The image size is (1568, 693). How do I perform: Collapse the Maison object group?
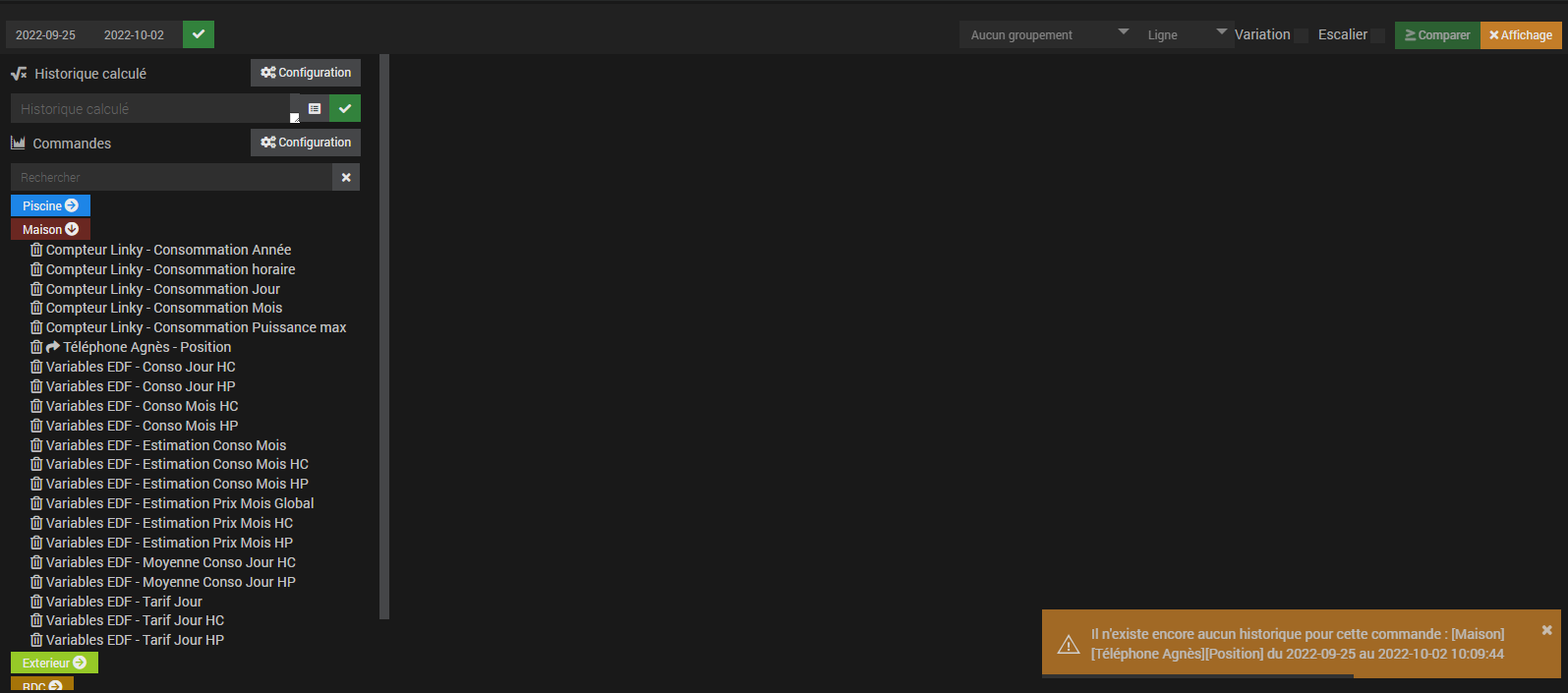tap(50, 229)
